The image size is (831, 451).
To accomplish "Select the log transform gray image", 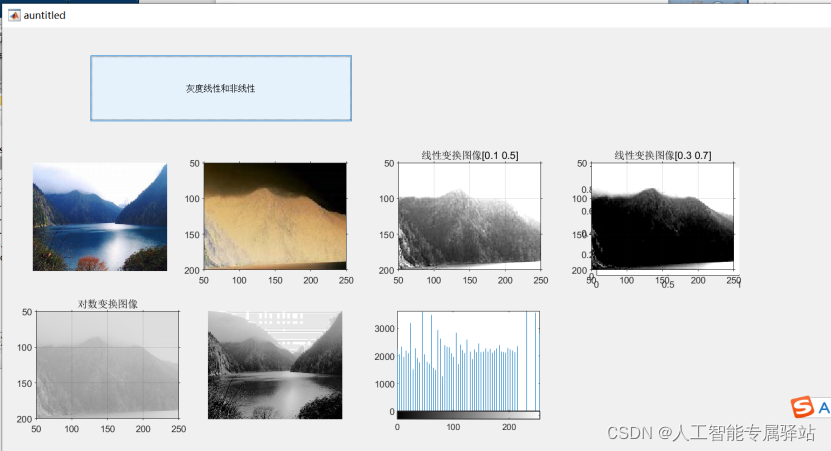I will [107, 365].
